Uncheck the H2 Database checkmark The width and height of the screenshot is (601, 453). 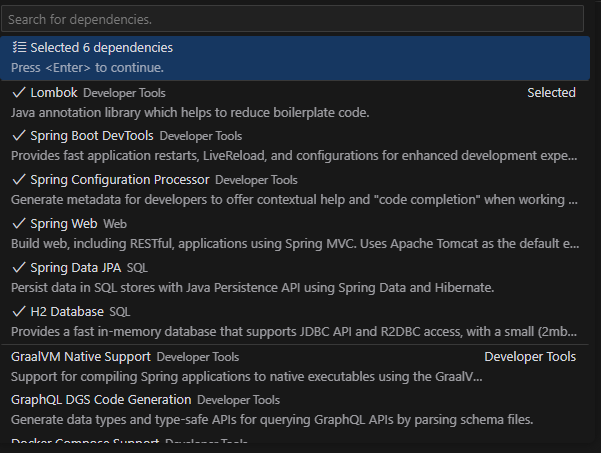tap(19, 312)
